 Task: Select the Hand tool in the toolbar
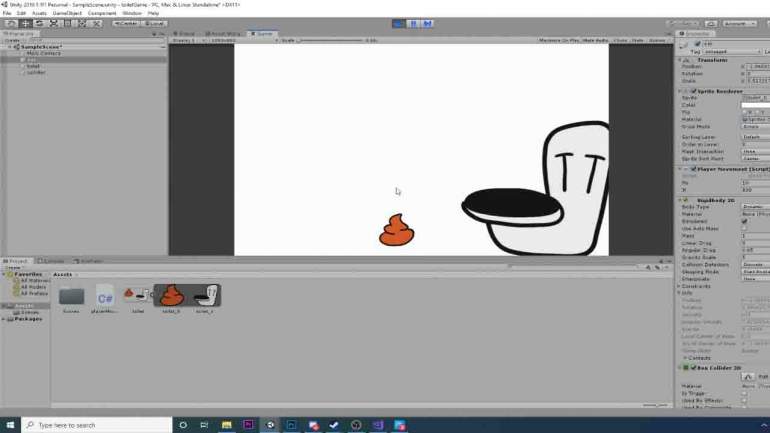point(11,23)
